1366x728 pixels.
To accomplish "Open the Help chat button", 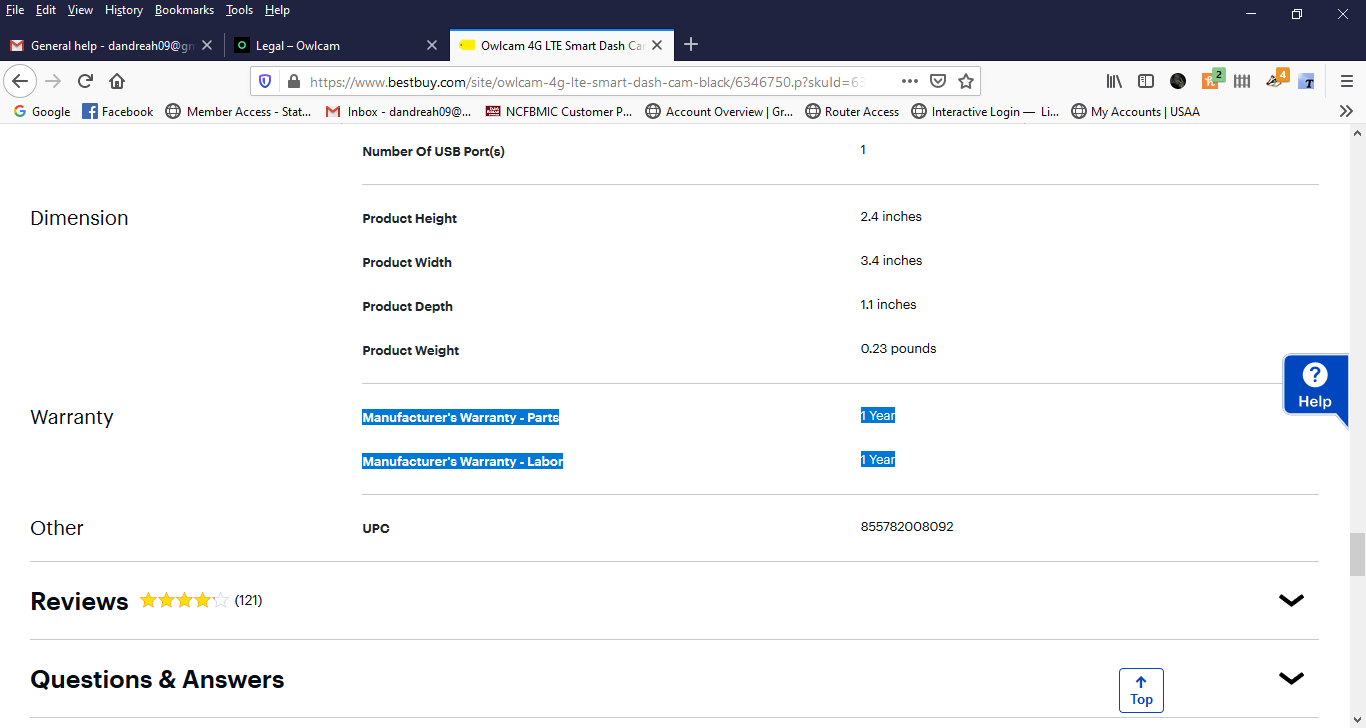I will (x=1315, y=386).
